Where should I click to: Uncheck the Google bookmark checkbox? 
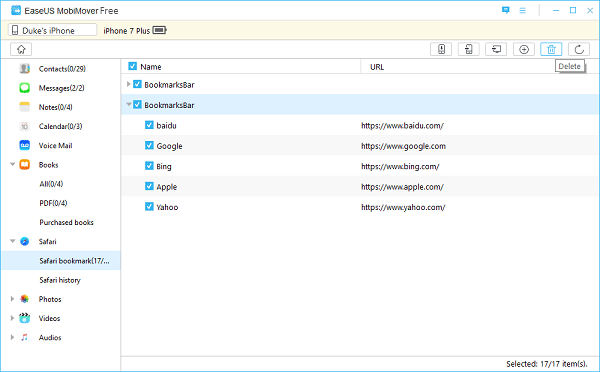(149, 145)
